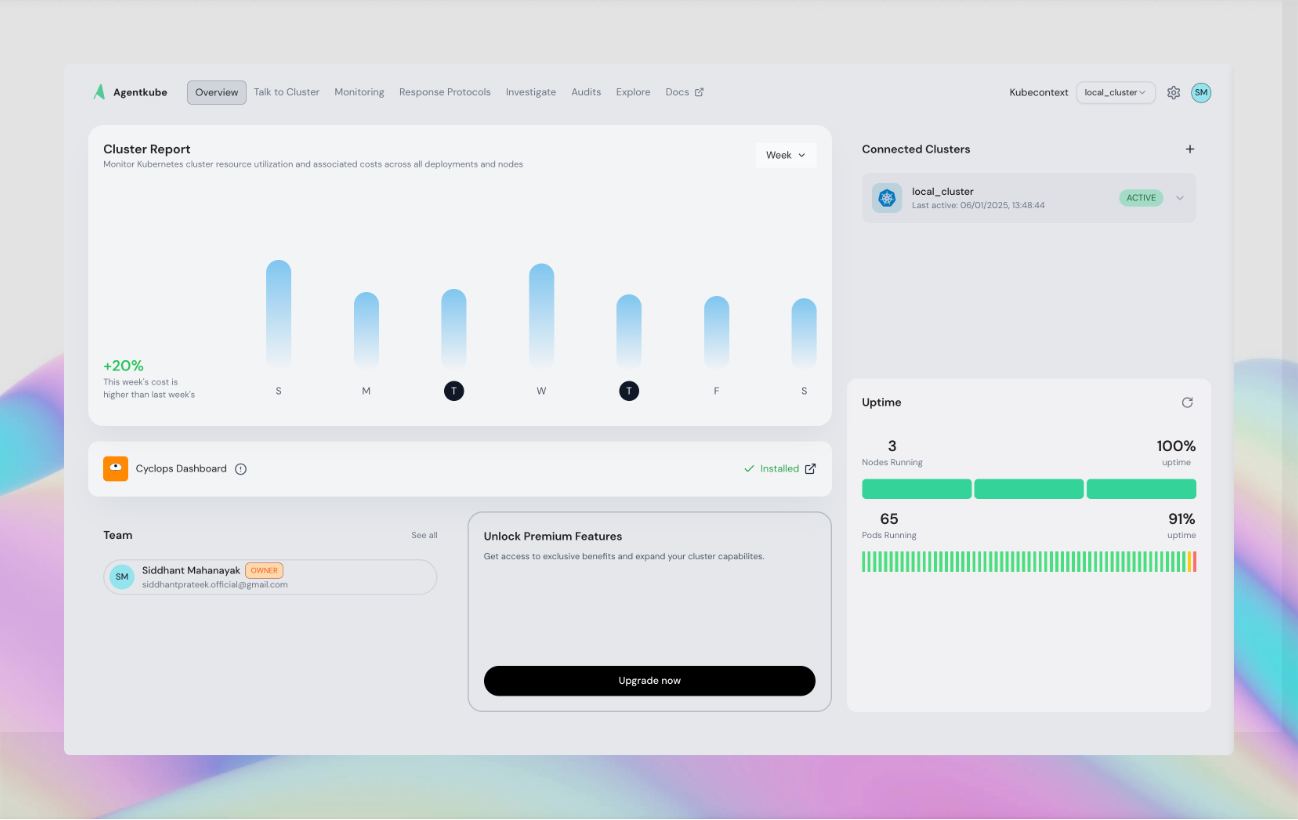Click the first green node uptime bar
The width and height of the screenshot is (1298, 820).
click(917, 489)
